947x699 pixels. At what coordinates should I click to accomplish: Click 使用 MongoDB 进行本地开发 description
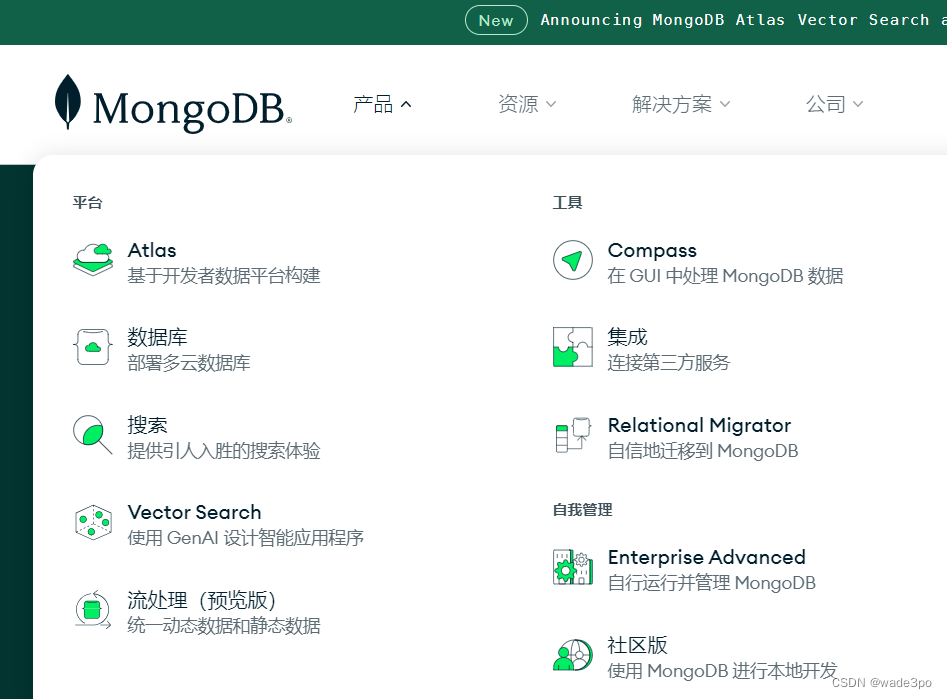click(722, 671)
